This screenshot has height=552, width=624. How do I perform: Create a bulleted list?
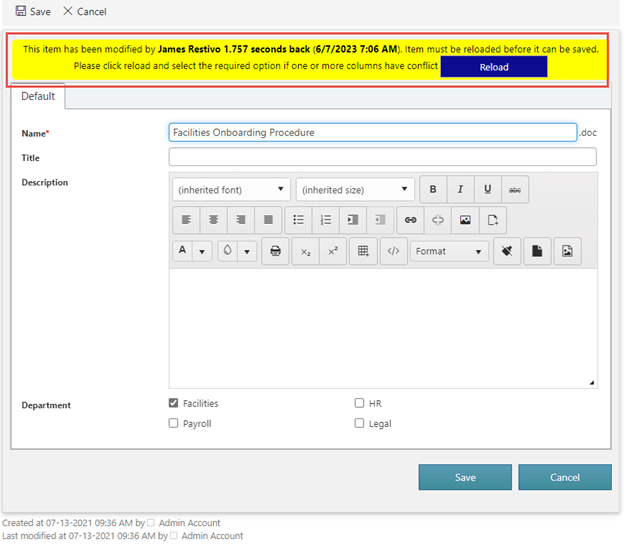pyautogui.click(x=298, y=220)
